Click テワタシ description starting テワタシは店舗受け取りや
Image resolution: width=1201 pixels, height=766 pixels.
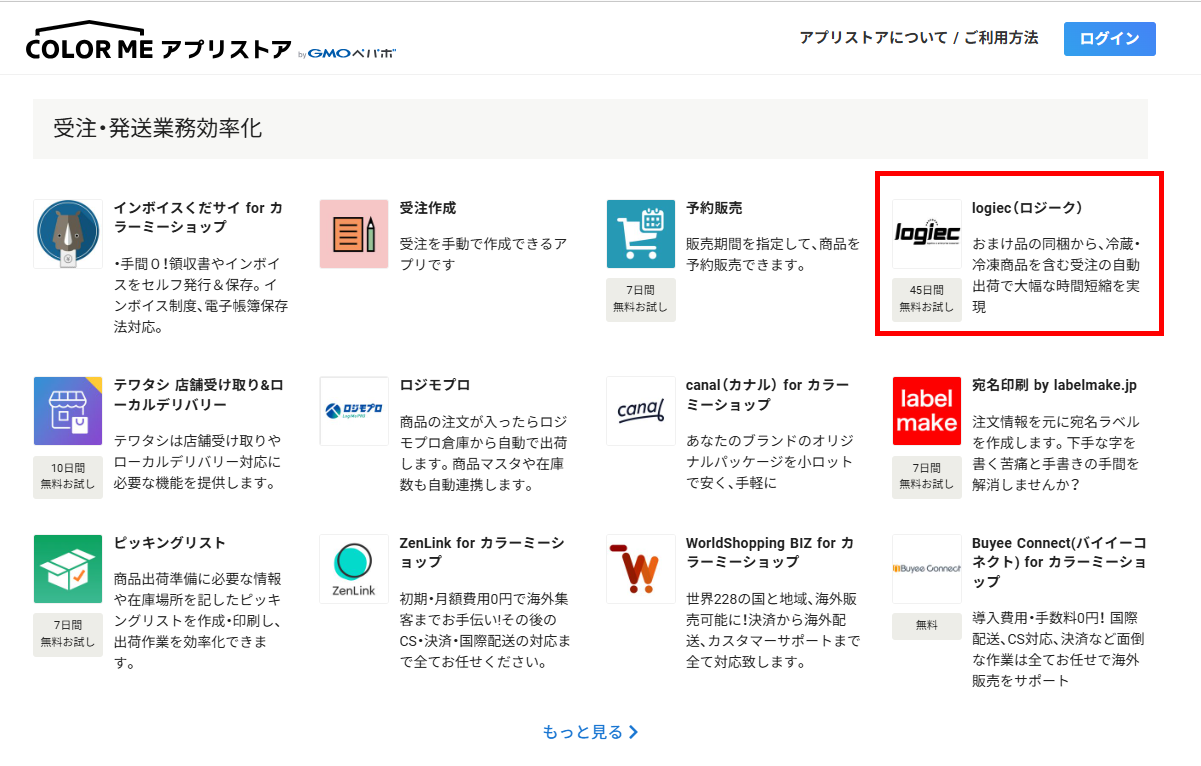pos(198,462)
